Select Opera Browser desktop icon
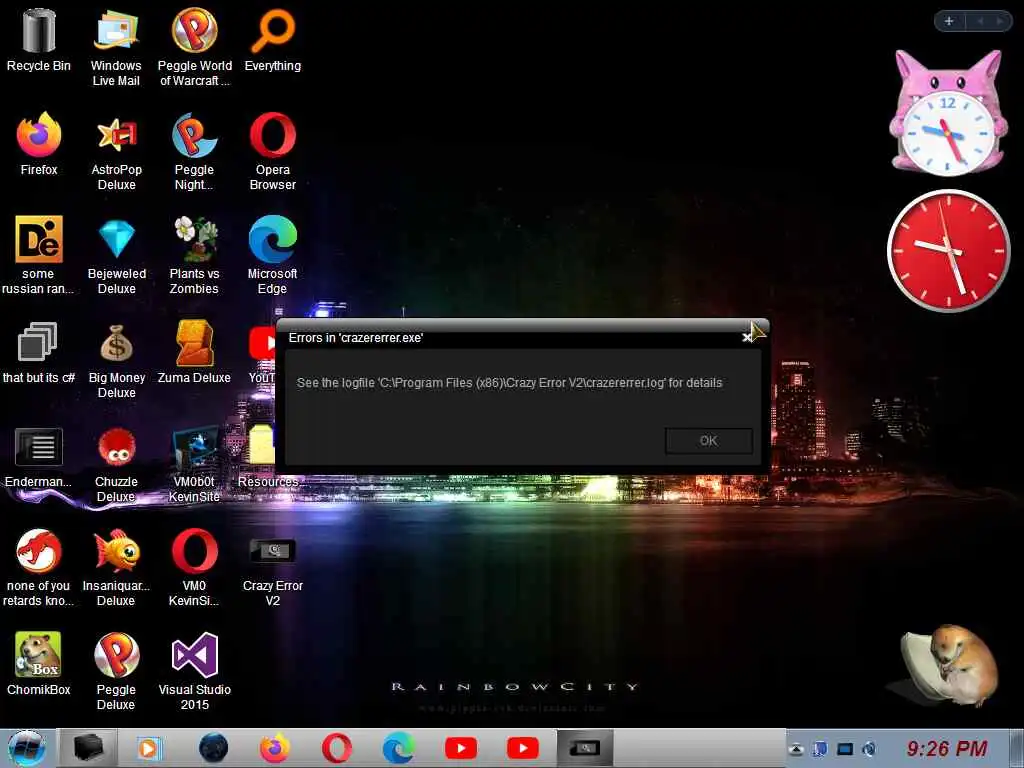The height and width of the screenshot is (768, 1024). tap(272, 152)
